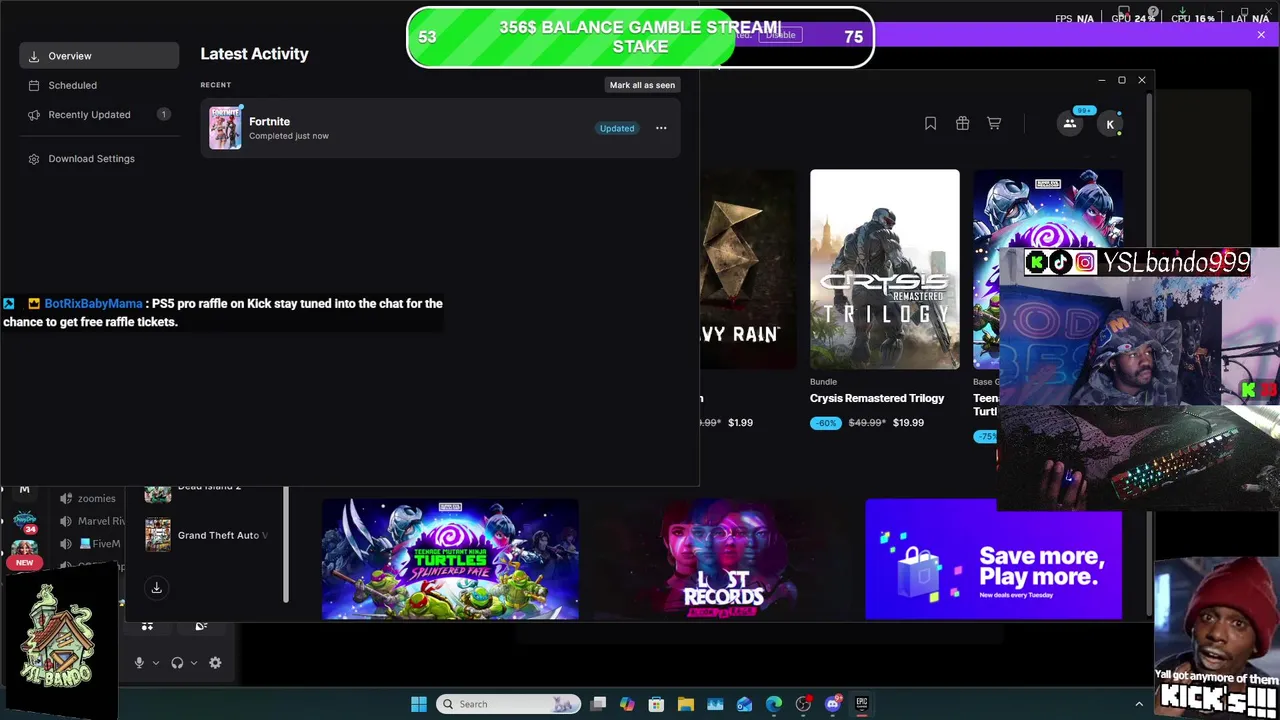Open the Save more, Play more banner

[x=993, y=559]
